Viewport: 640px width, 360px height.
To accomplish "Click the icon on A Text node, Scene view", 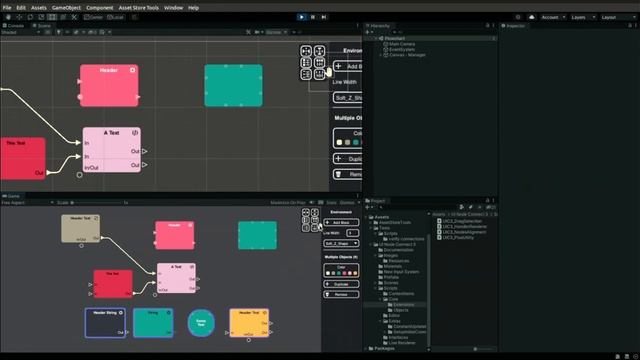I will 135,133.
